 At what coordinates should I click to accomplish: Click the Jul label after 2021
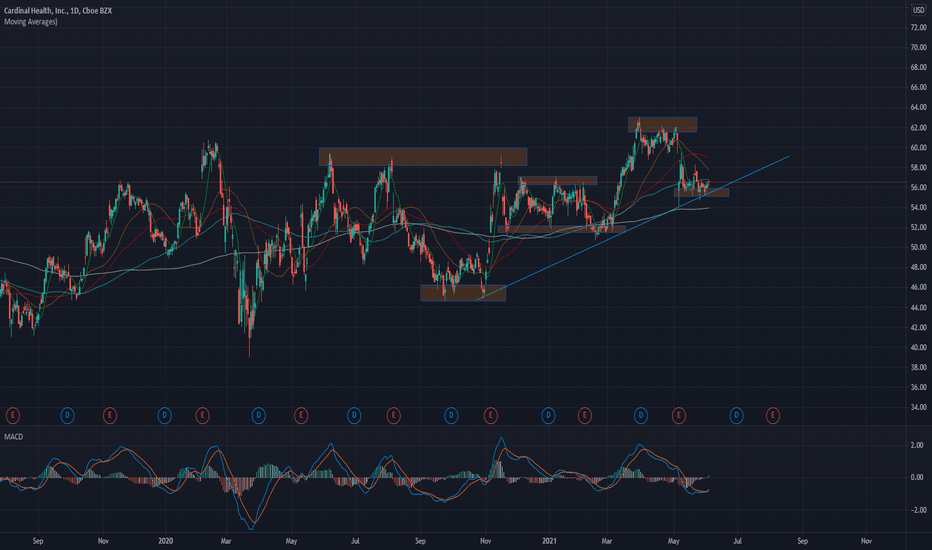click(737, 541)
